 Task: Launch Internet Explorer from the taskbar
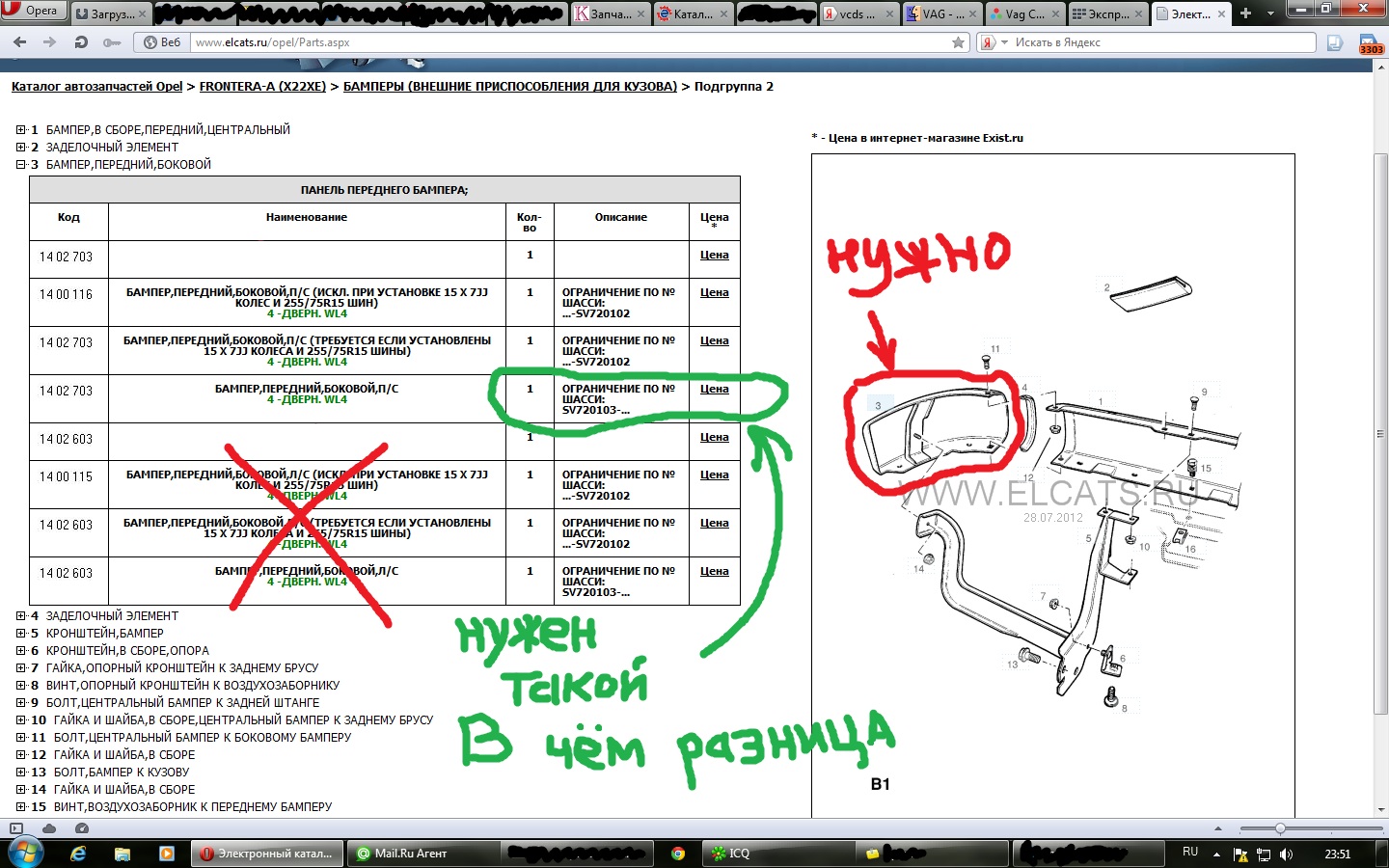[x=78, y=854]
